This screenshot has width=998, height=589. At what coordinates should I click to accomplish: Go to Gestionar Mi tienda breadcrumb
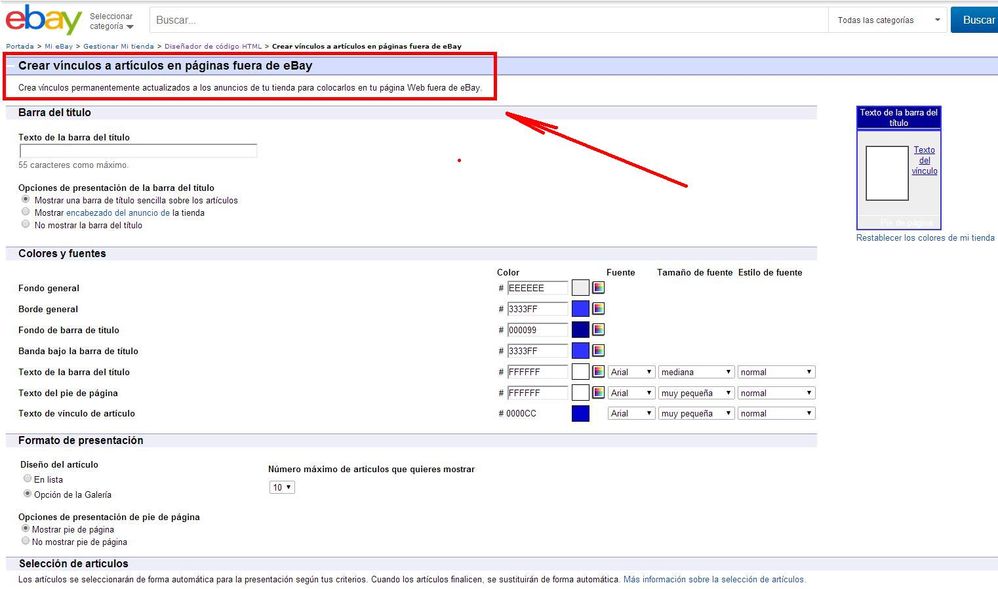coord(118,46)
